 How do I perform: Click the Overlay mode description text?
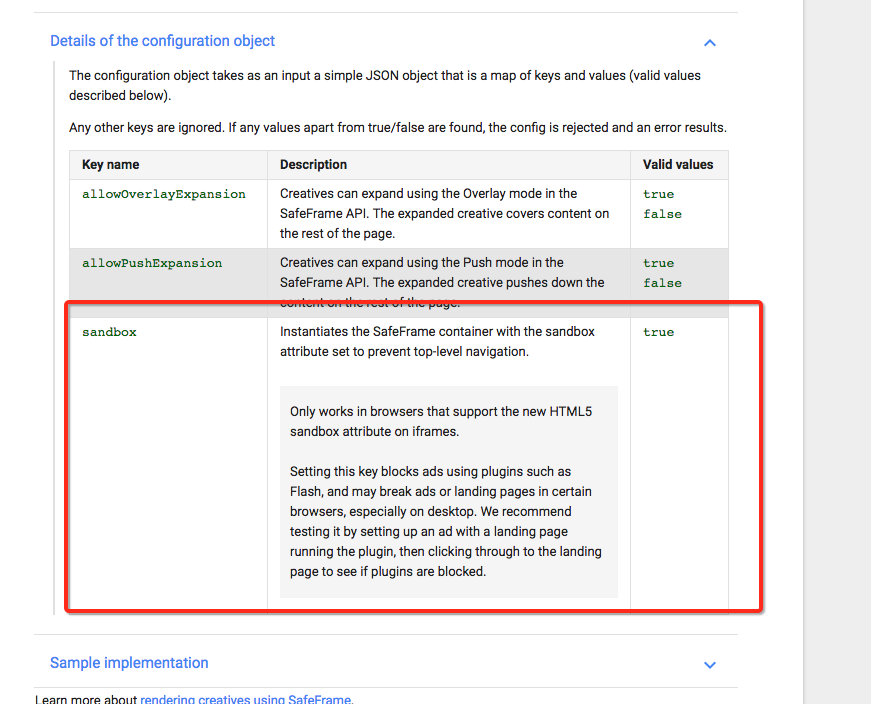pos(444,213)
